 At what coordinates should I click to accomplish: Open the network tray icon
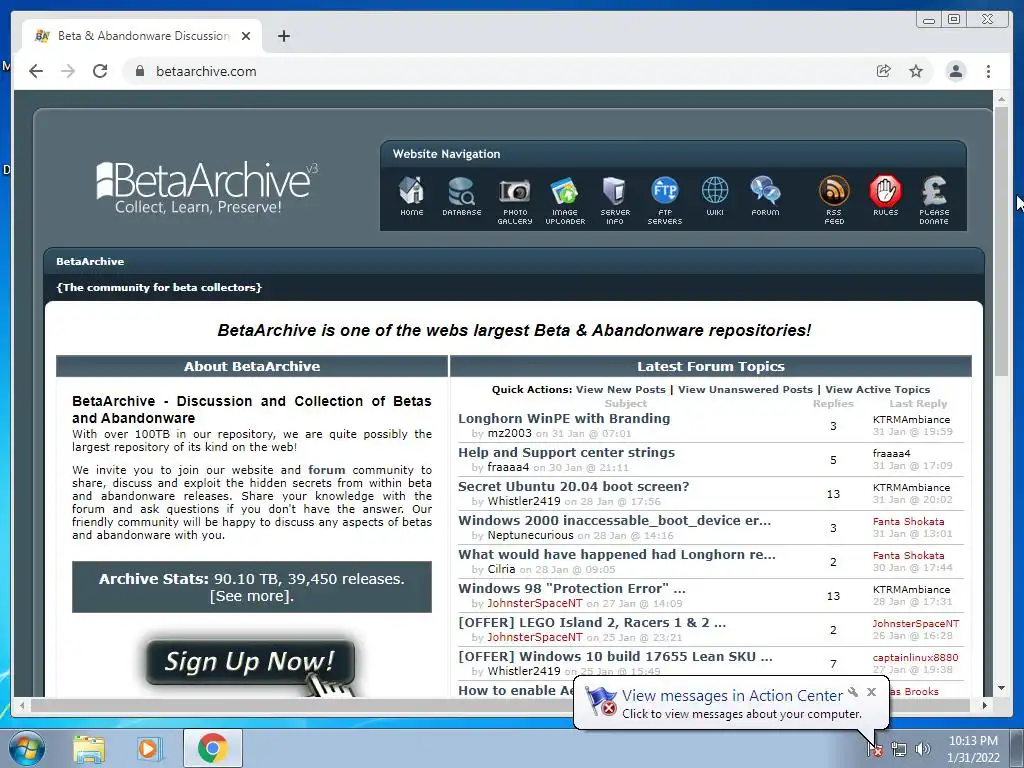[899, 749]
